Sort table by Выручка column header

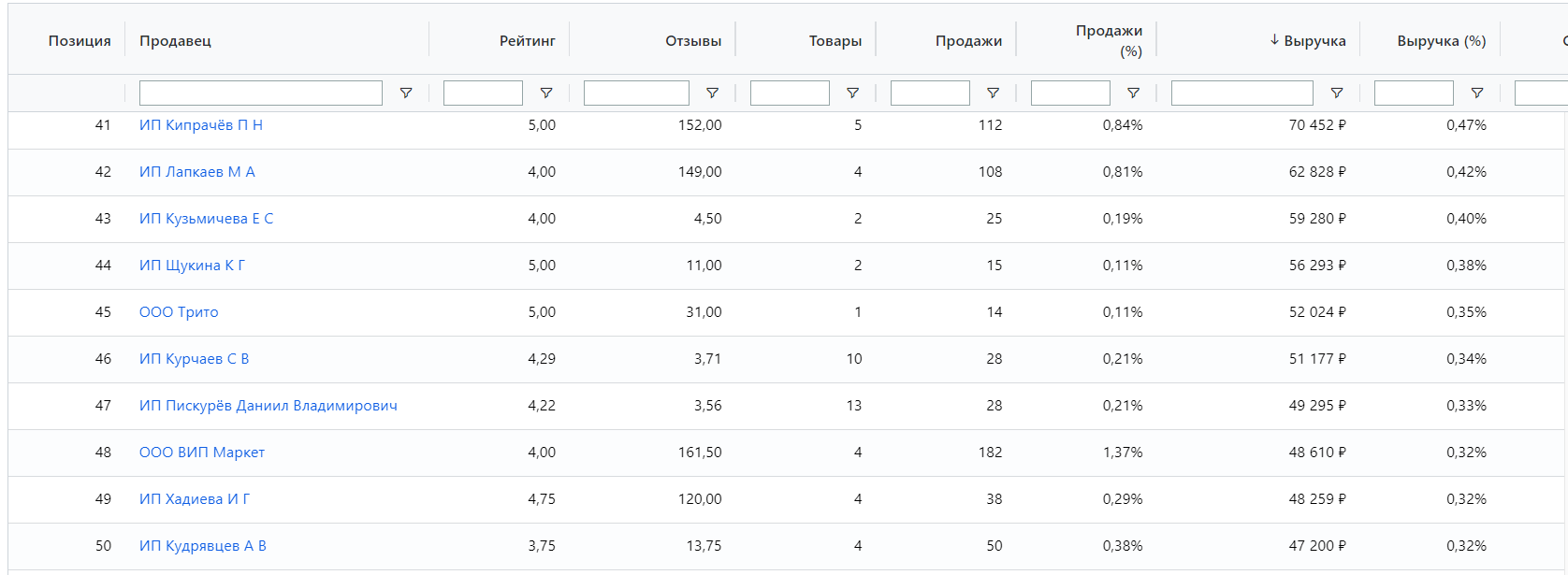coord(1314,41)
